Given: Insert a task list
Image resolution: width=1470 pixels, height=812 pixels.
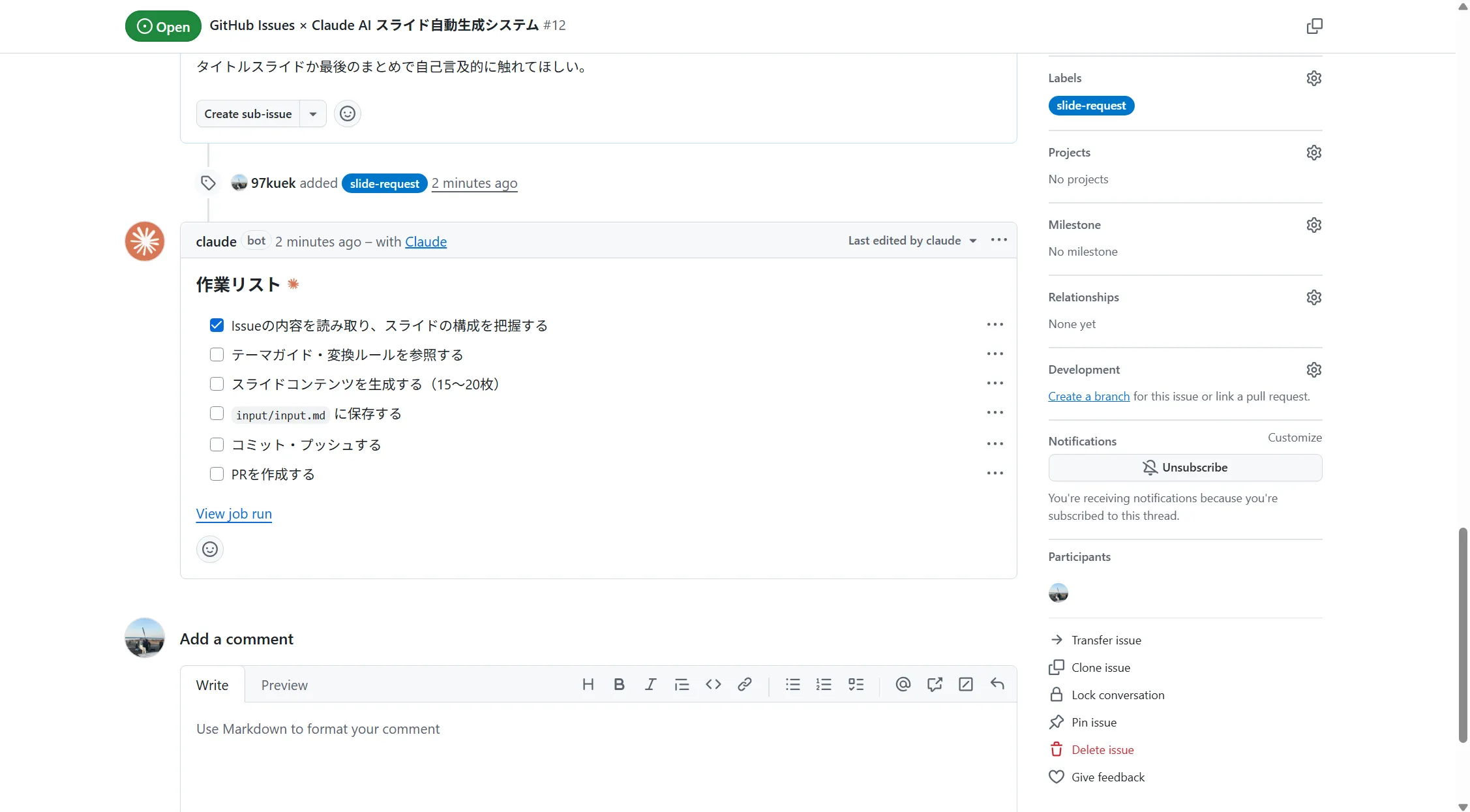Looking at the screenshot, I should 856,684.
